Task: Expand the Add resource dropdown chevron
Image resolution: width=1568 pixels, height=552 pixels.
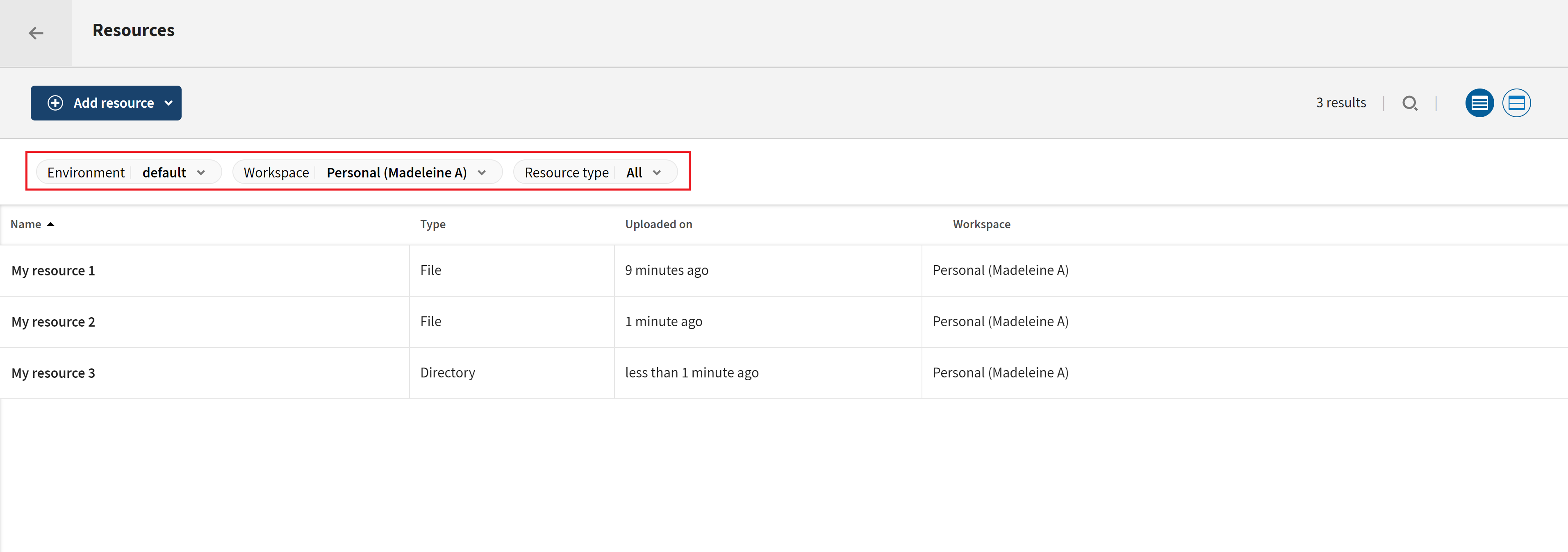Action: coord(168,103)
